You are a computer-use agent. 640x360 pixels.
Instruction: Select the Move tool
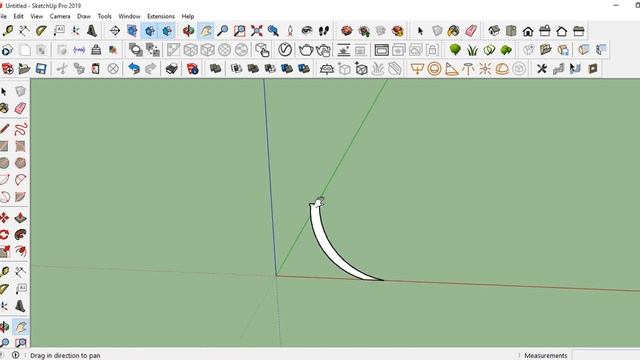click(x=4, y=218)
